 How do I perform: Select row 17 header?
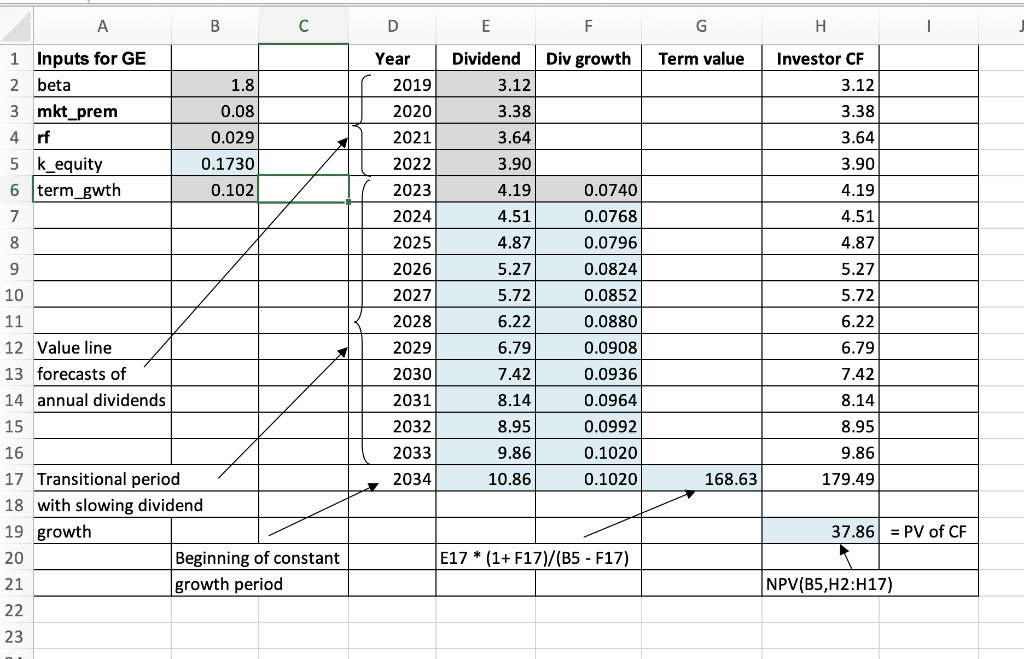pyautogui.click(x=16, y=479)
